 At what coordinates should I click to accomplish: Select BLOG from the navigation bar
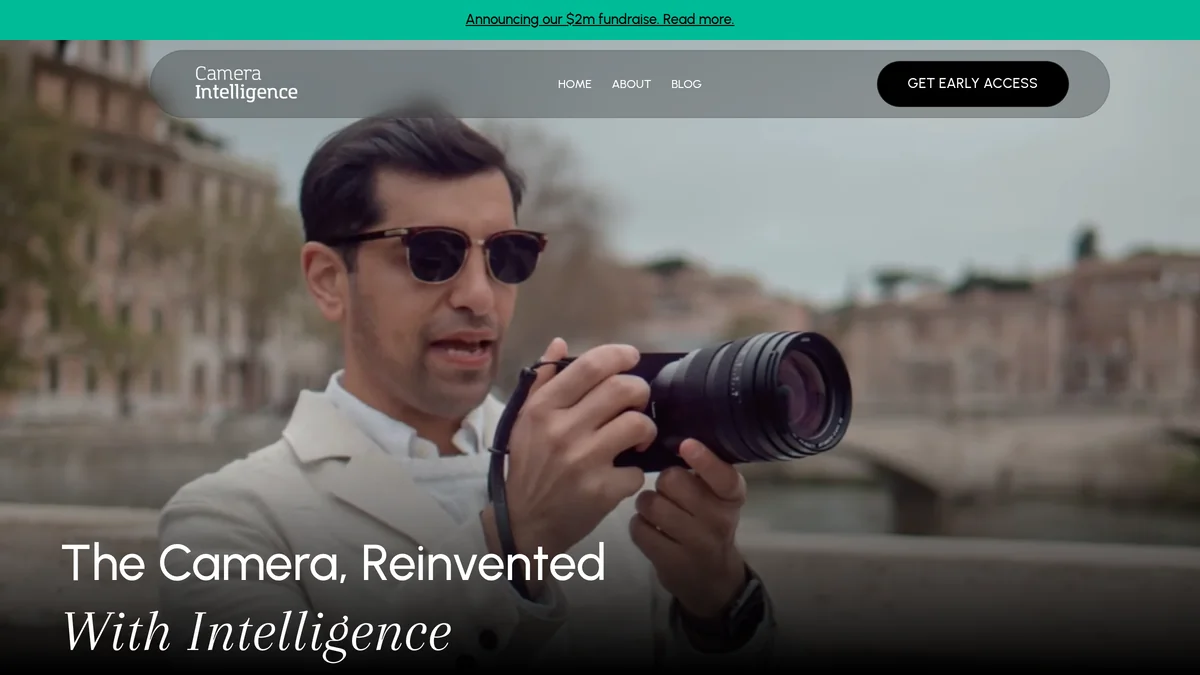[x=686, y=84]
